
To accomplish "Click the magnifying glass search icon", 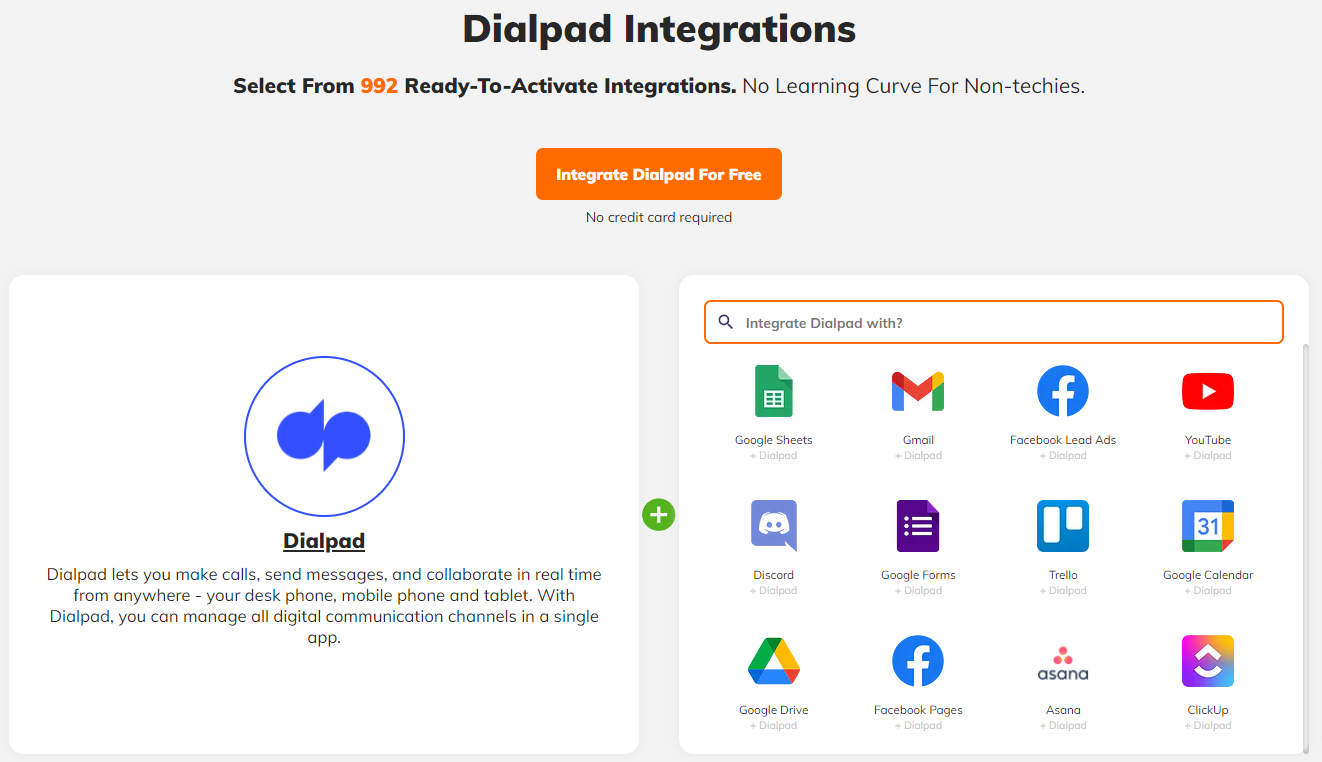I will click(x=726, y=322).
